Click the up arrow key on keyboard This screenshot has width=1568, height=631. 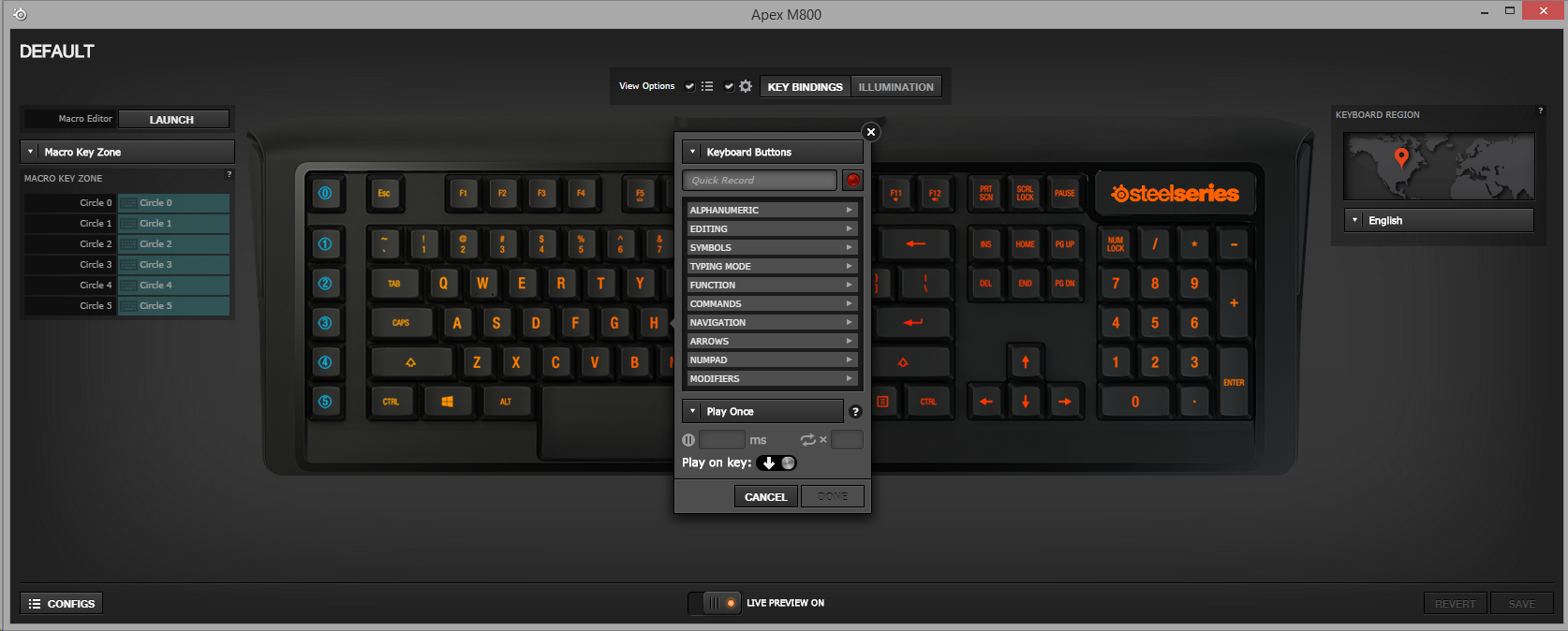point(1025,362)
